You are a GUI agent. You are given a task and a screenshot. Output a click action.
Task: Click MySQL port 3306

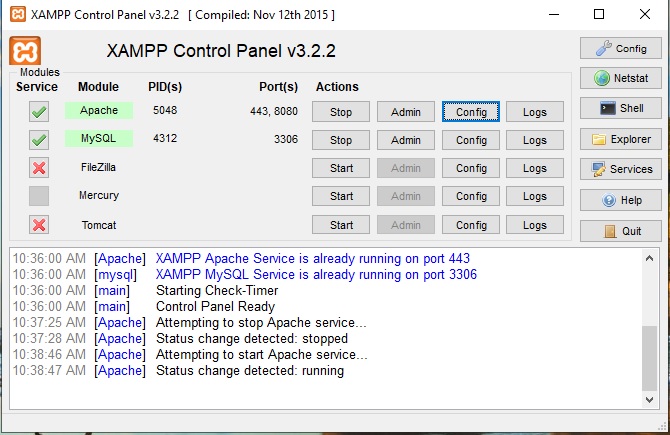point(286,139)
